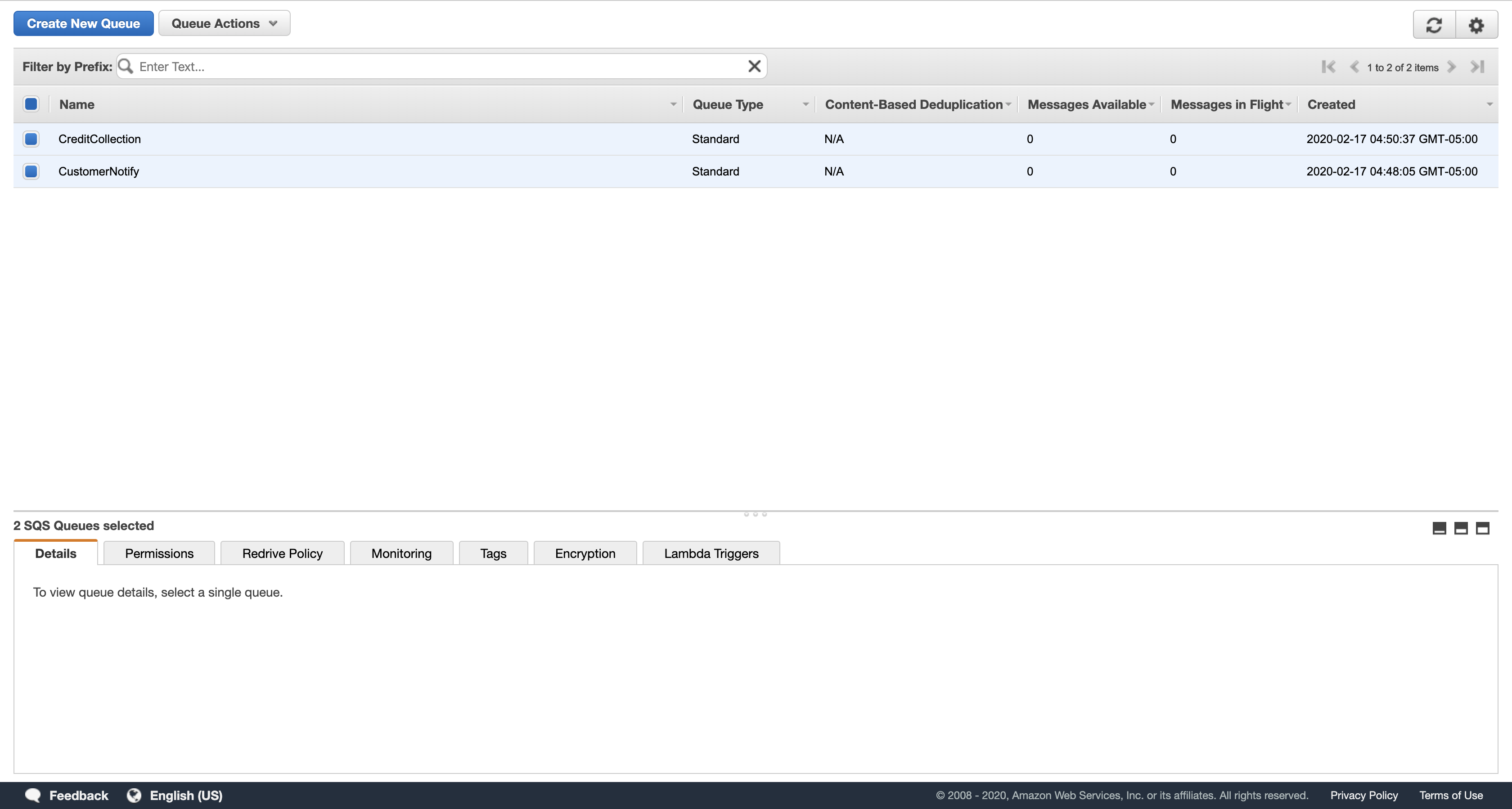This screenshot has width=1512, height=809.
Task: Open the Lambda Triggers tab
Action: point(711,553)
